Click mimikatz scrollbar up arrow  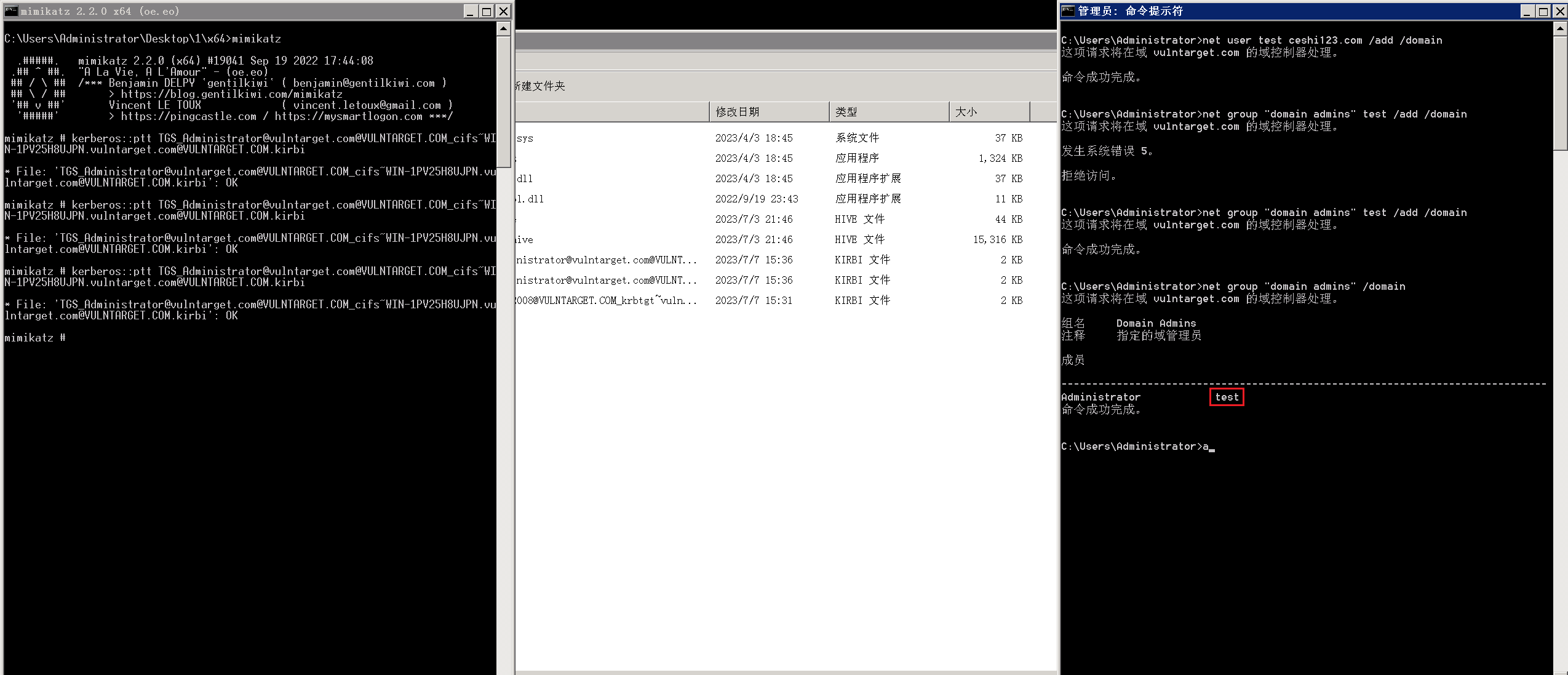tap(503, 29)
